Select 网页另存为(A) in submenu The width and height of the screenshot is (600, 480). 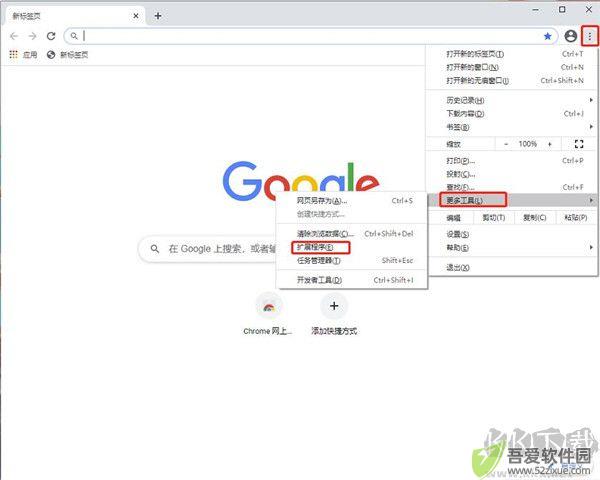[352, 201]
